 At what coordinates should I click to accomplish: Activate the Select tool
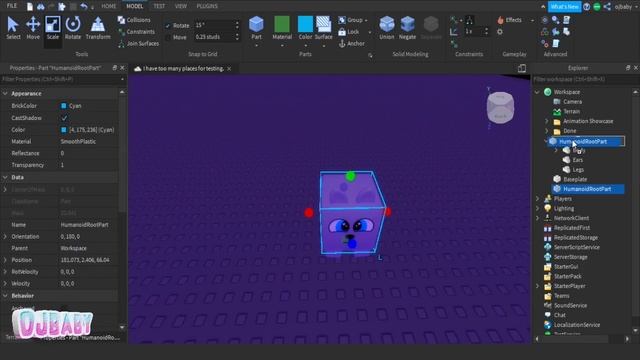pyautogui.click(x=13, y=28)
